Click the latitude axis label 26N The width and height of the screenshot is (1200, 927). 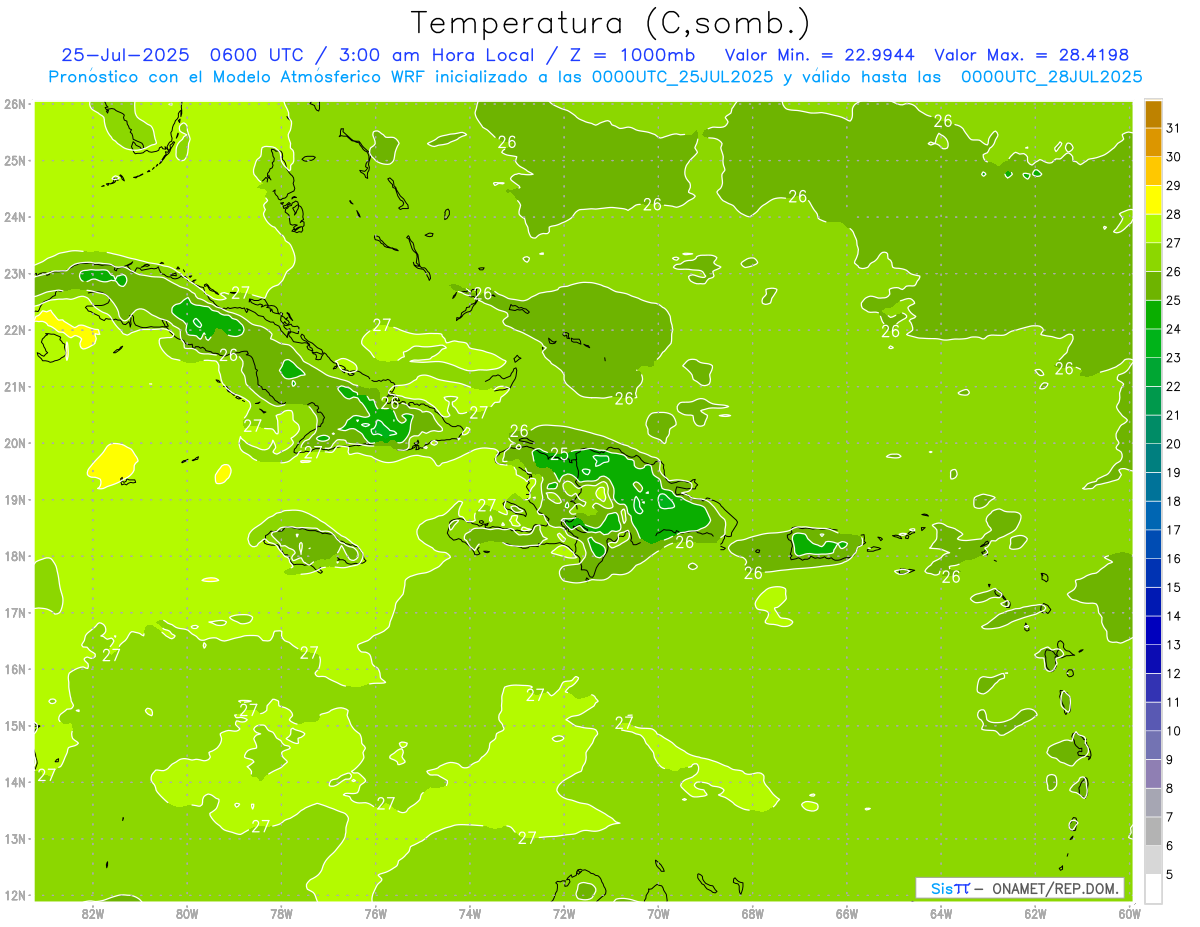tap(15, 104)
